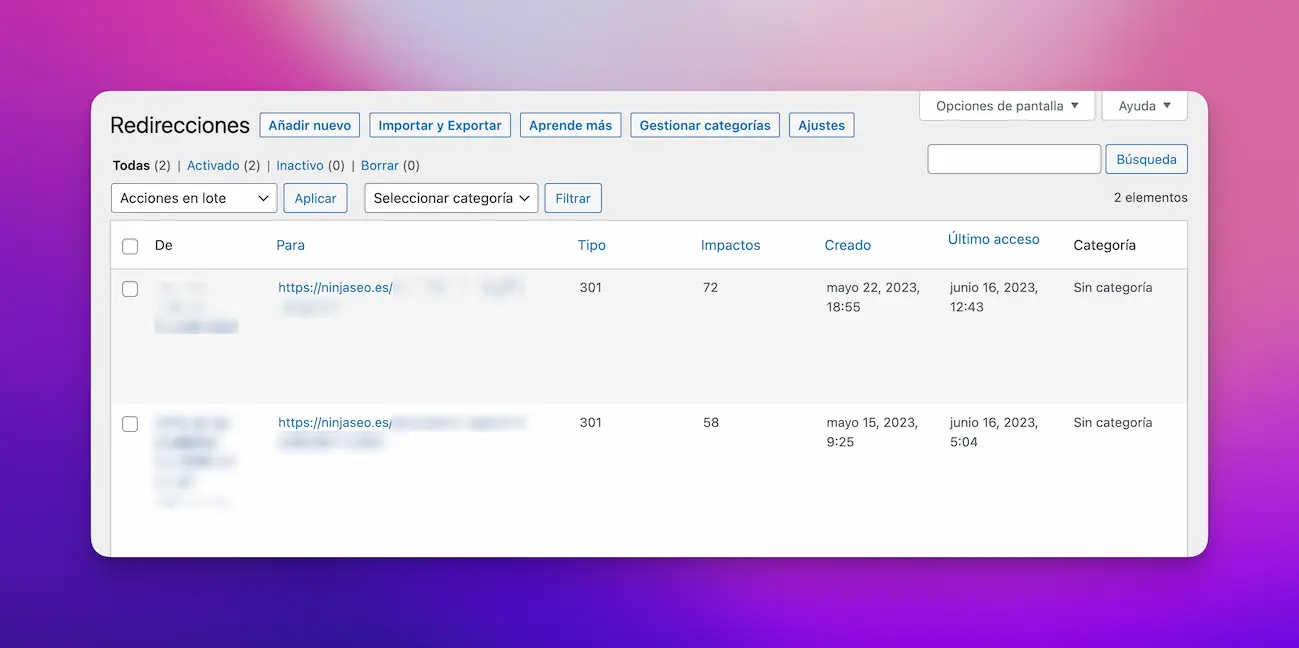Click the Aprende más button
This screenshot has height=648, width=1299.
[570, 125]
